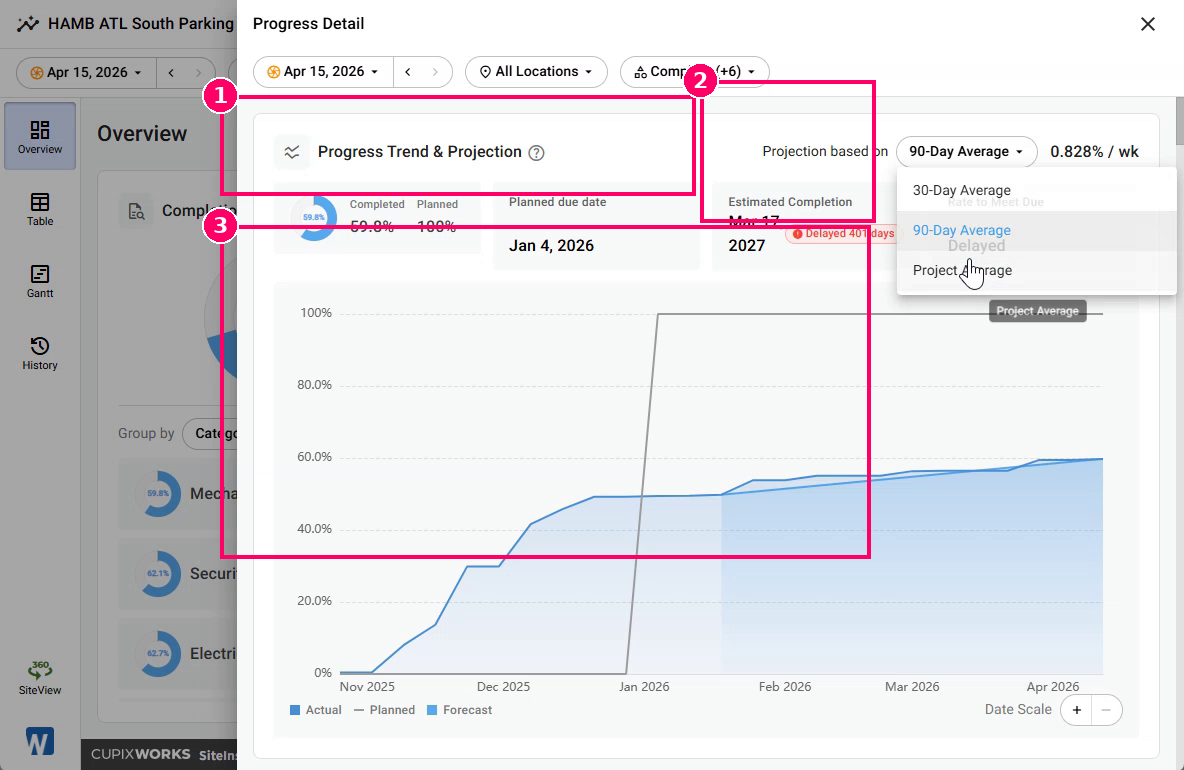Screen dimensions: 1184x770
Task: Decrease Date Scale with minus button
Action: 1106,710
